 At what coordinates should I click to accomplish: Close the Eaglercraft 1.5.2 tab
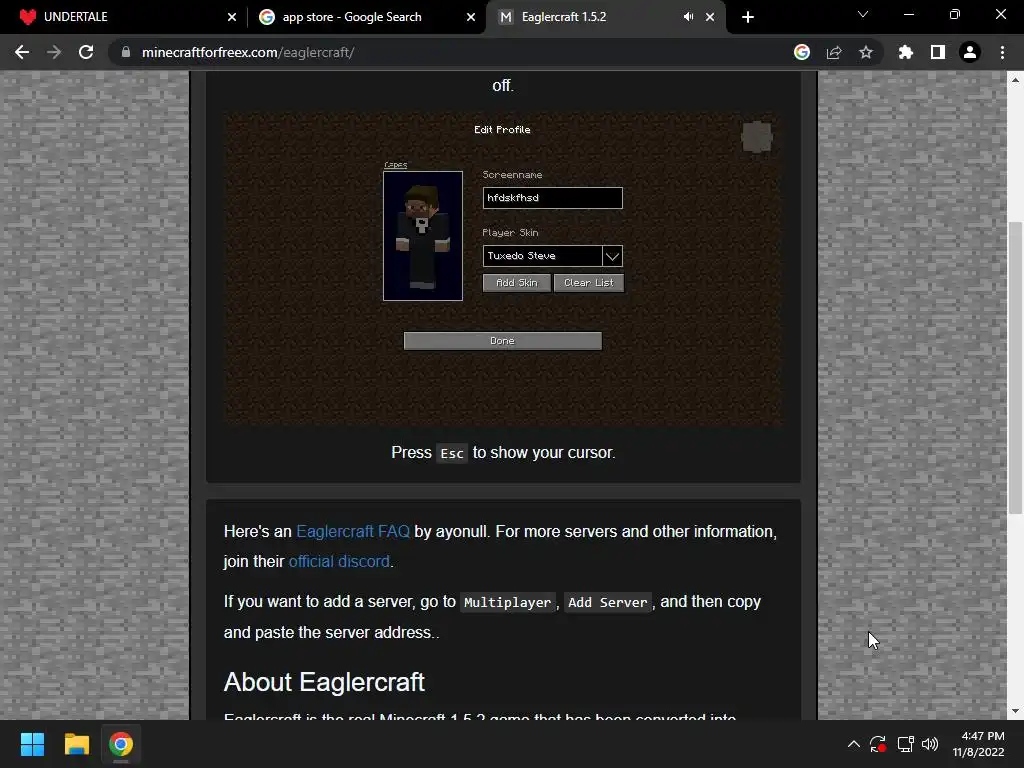click(x=710, y=17)
